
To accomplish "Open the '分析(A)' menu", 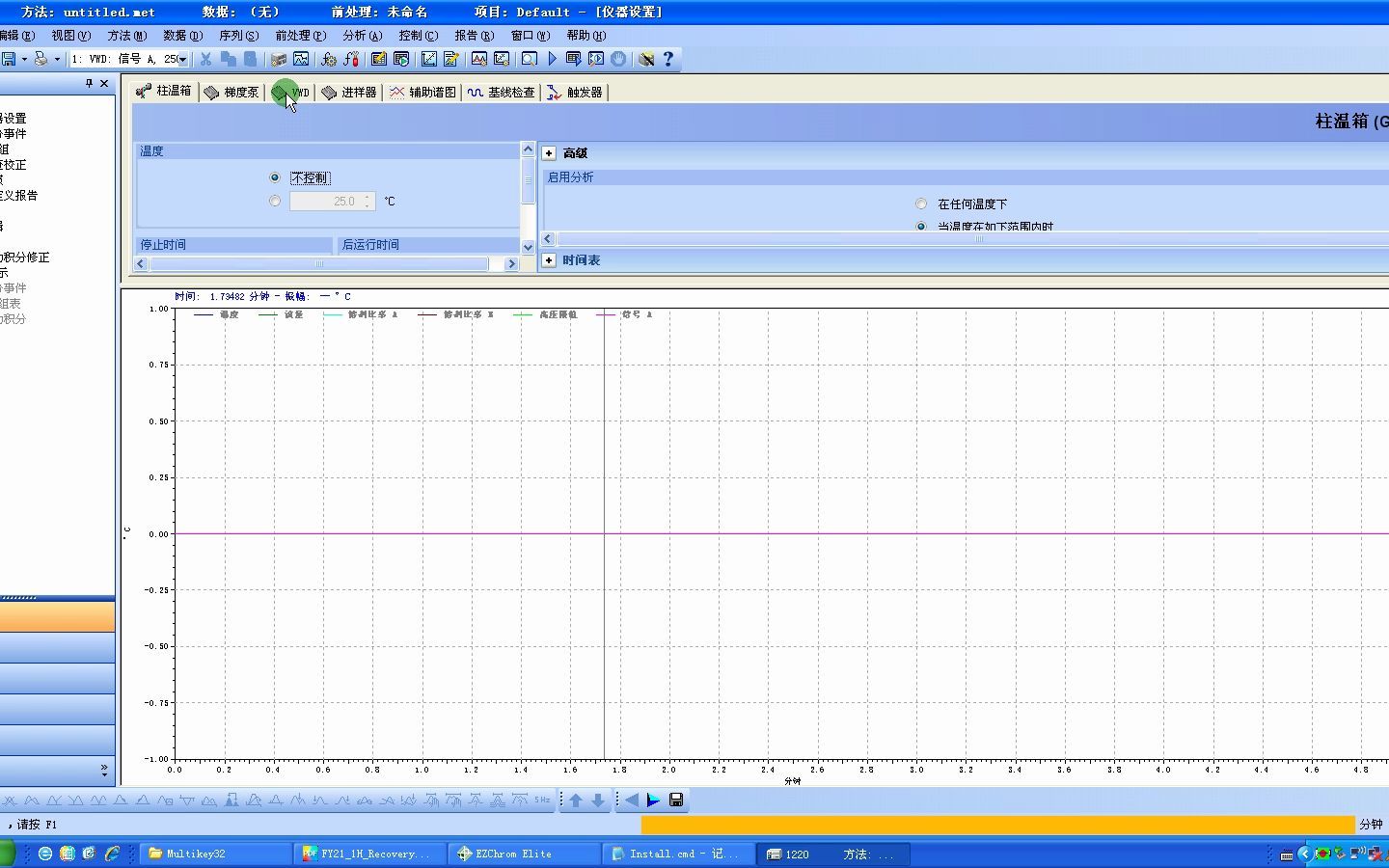I will pos(363,36).
